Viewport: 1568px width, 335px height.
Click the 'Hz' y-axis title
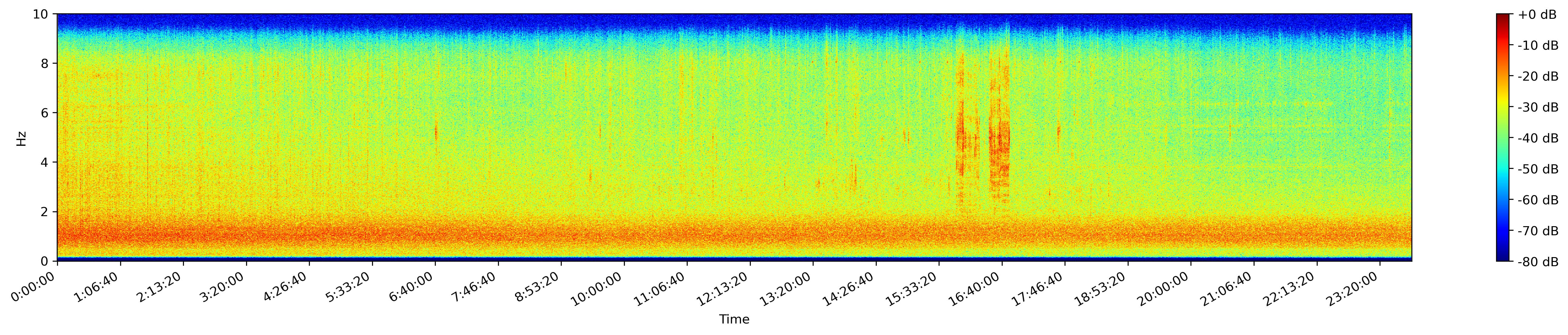click(x=21, y=138)
